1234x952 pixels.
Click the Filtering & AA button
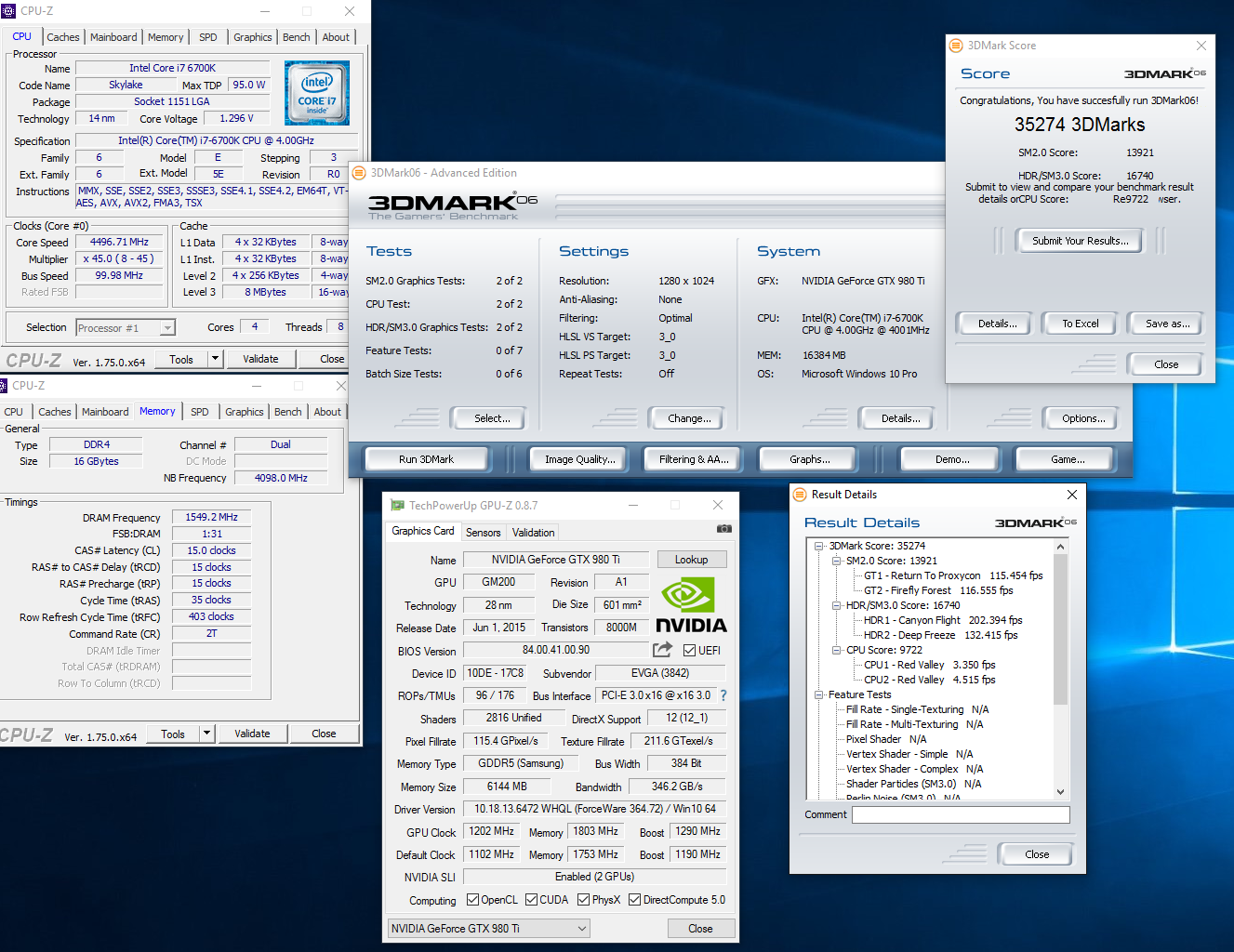694,459
